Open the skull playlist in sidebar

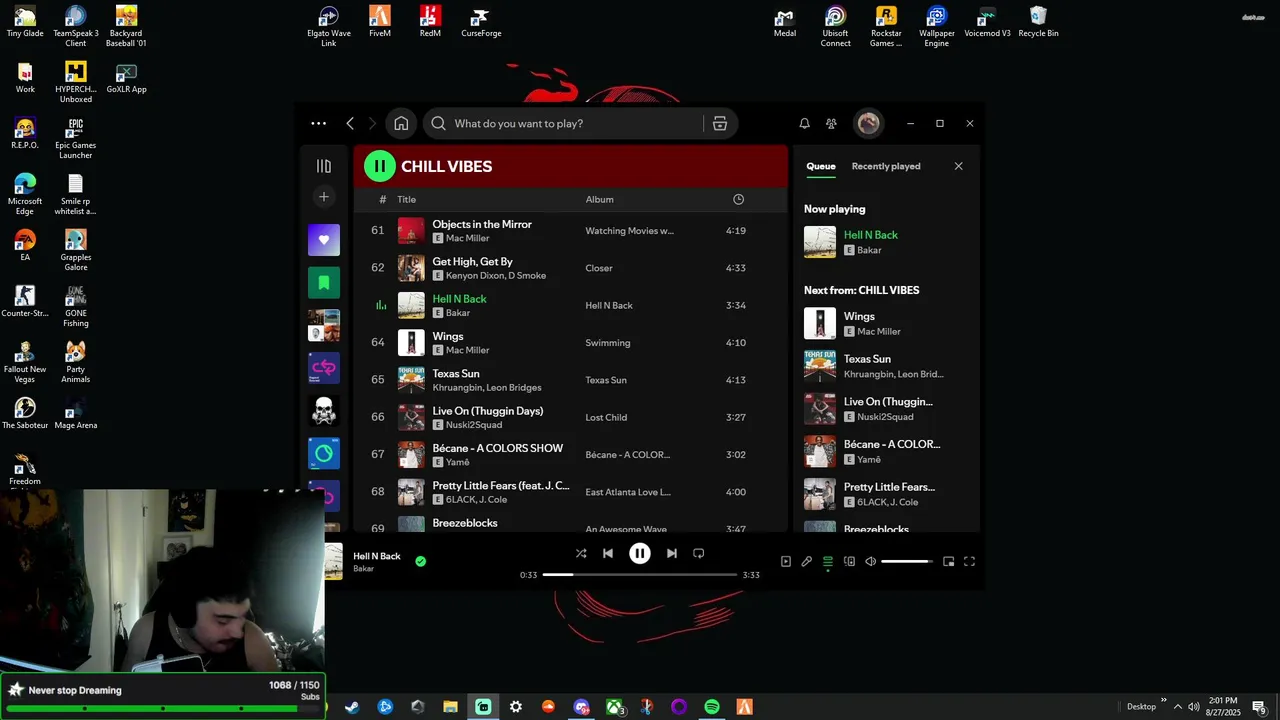[324, 411]
